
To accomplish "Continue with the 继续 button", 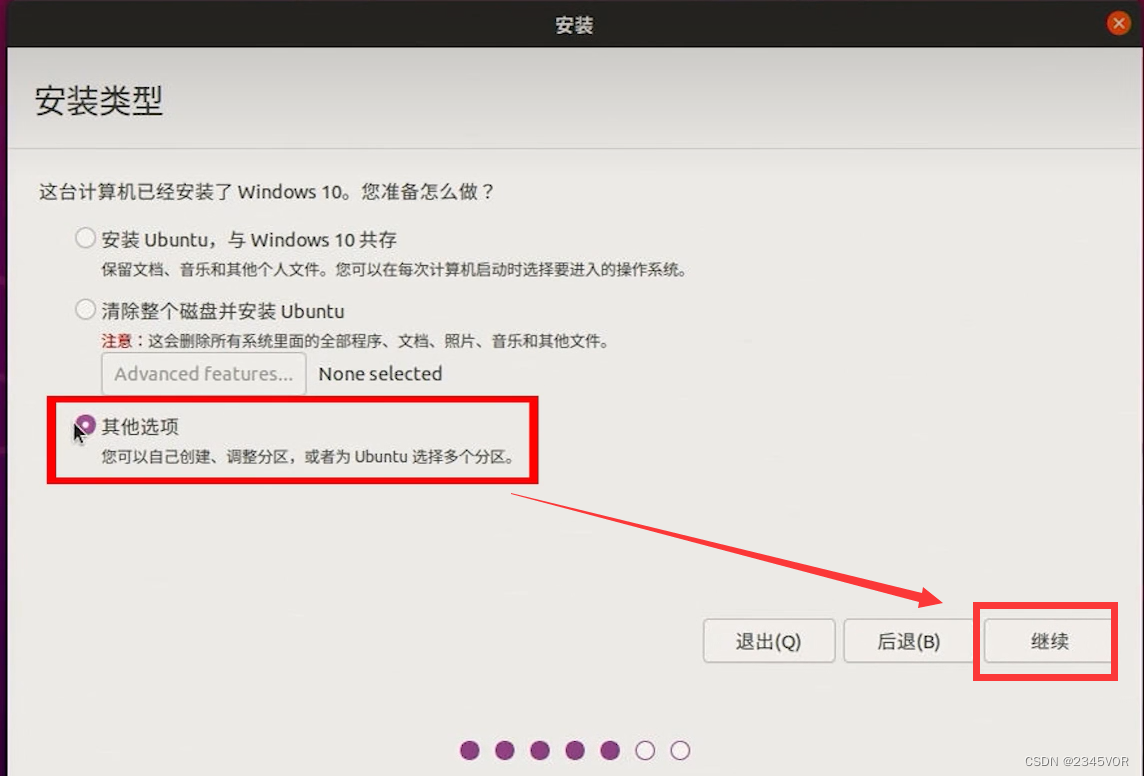I will click(x=1049, y=641).
